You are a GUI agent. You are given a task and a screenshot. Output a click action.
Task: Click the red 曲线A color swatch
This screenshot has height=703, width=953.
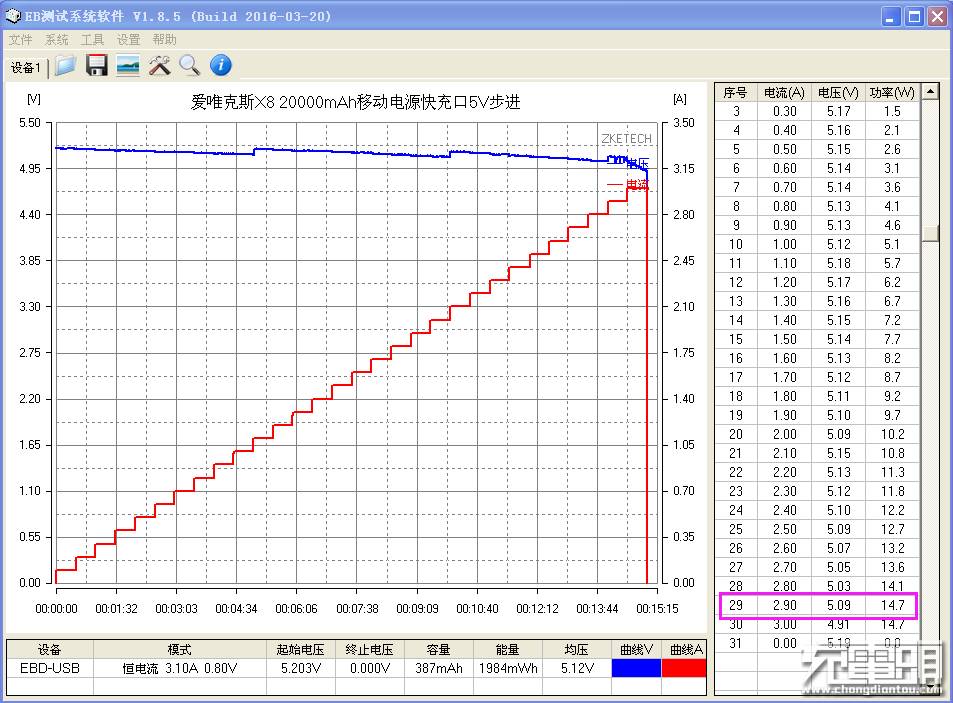coord(684,668)
